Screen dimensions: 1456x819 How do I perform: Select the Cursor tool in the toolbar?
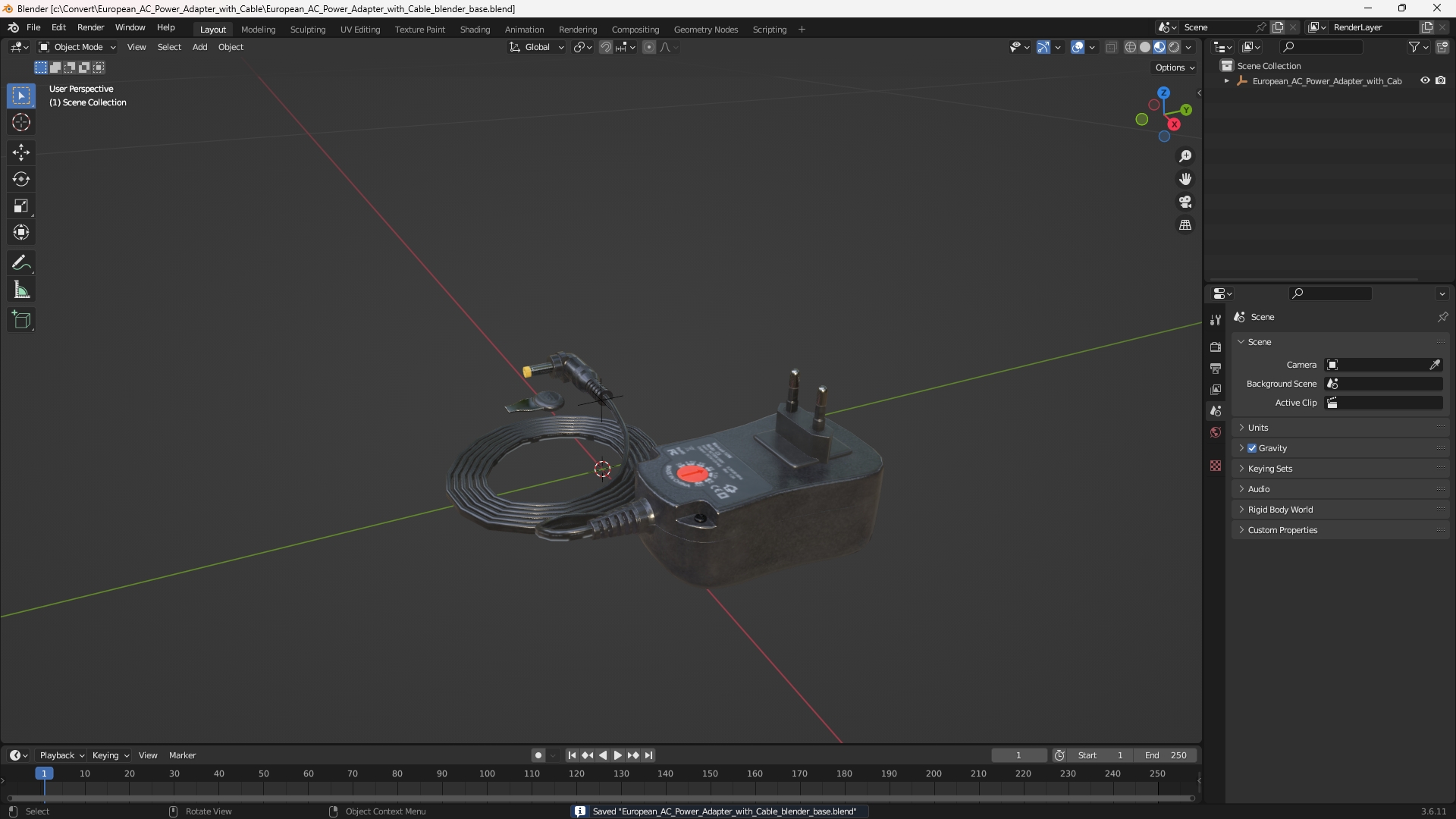[x=21, y=123]
